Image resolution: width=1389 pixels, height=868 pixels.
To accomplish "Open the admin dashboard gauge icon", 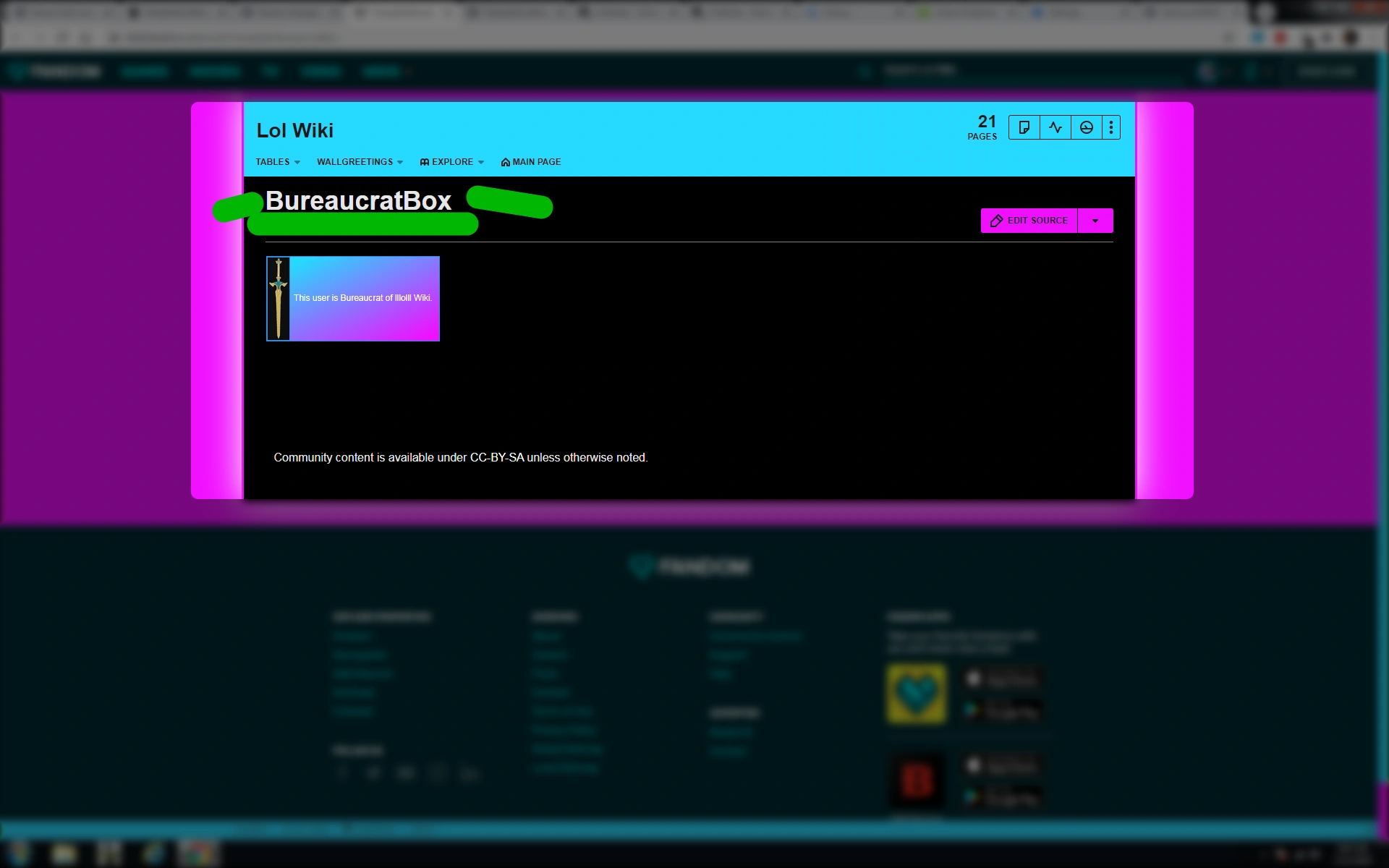I will click(x=1086, y=128).
